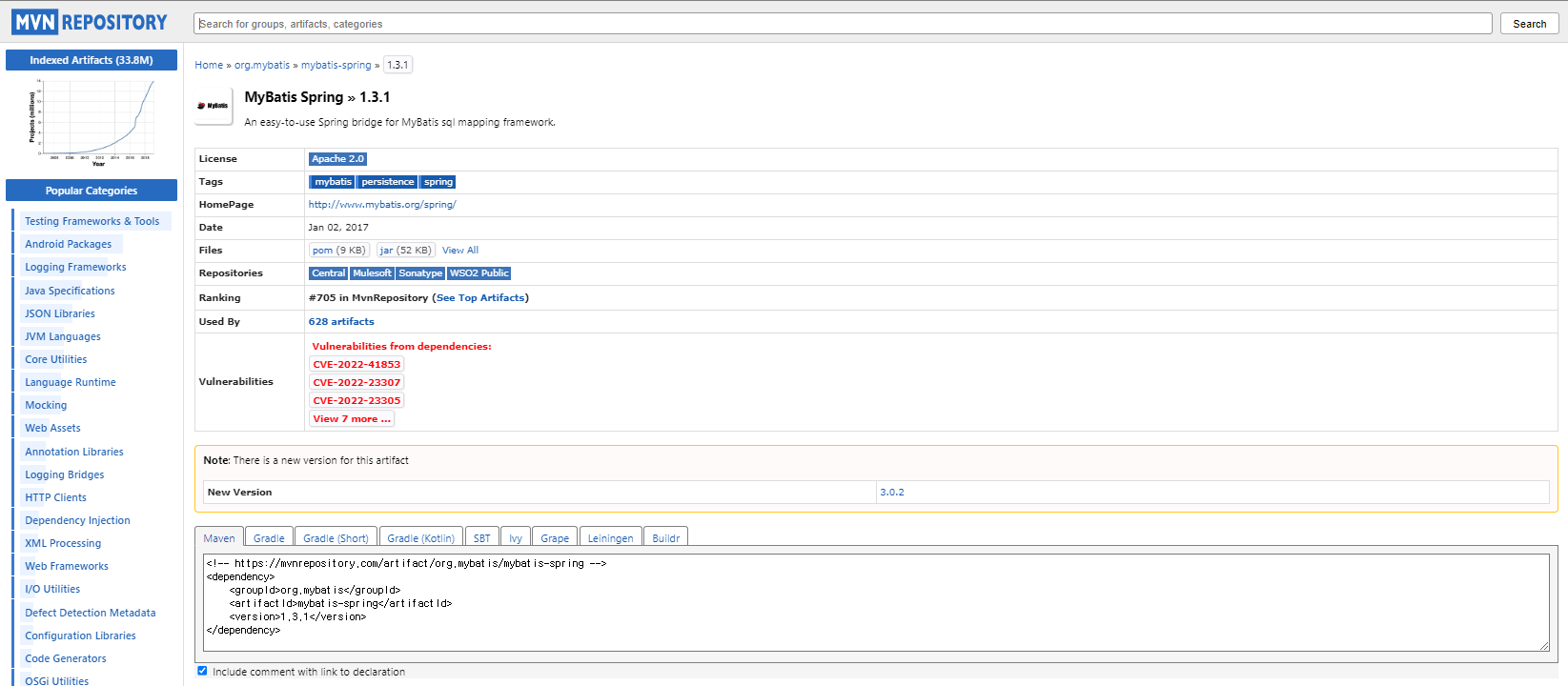Open mybatis-spring breadcrumb link
The image size is (1568, 686).
tap(336, 65)
